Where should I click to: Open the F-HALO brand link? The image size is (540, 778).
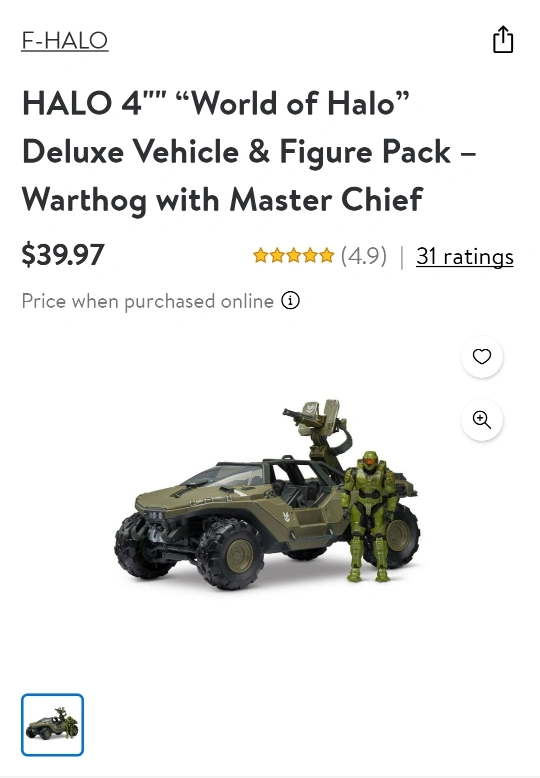[65, 41]
